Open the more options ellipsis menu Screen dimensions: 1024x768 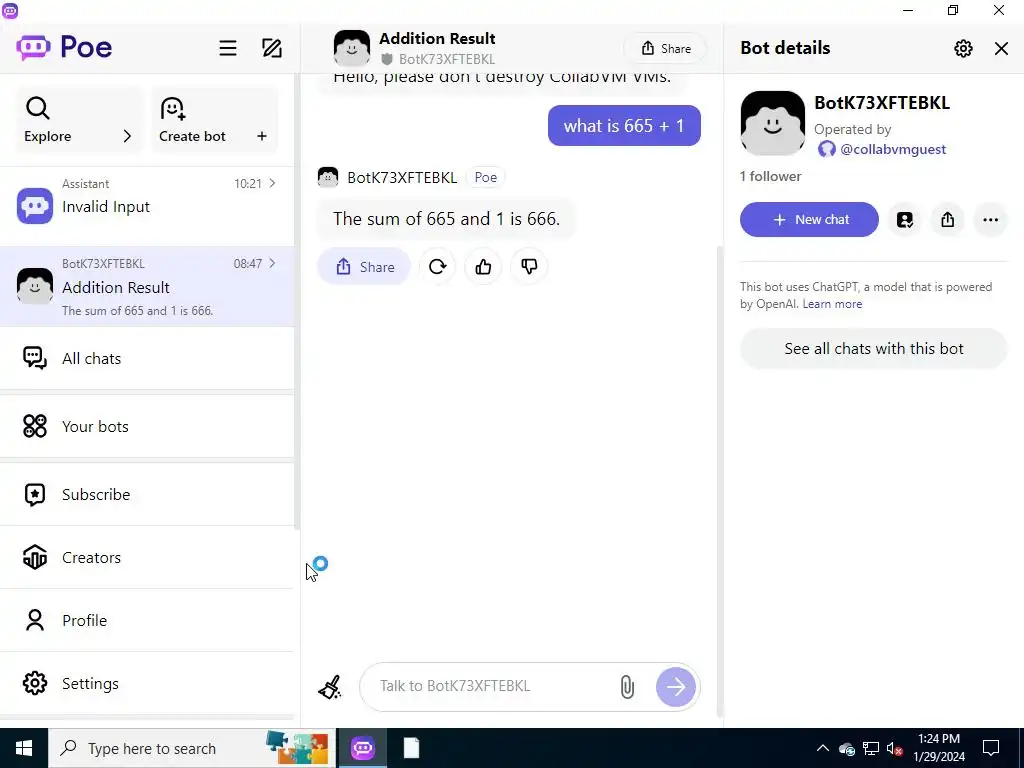click(991, 219)
